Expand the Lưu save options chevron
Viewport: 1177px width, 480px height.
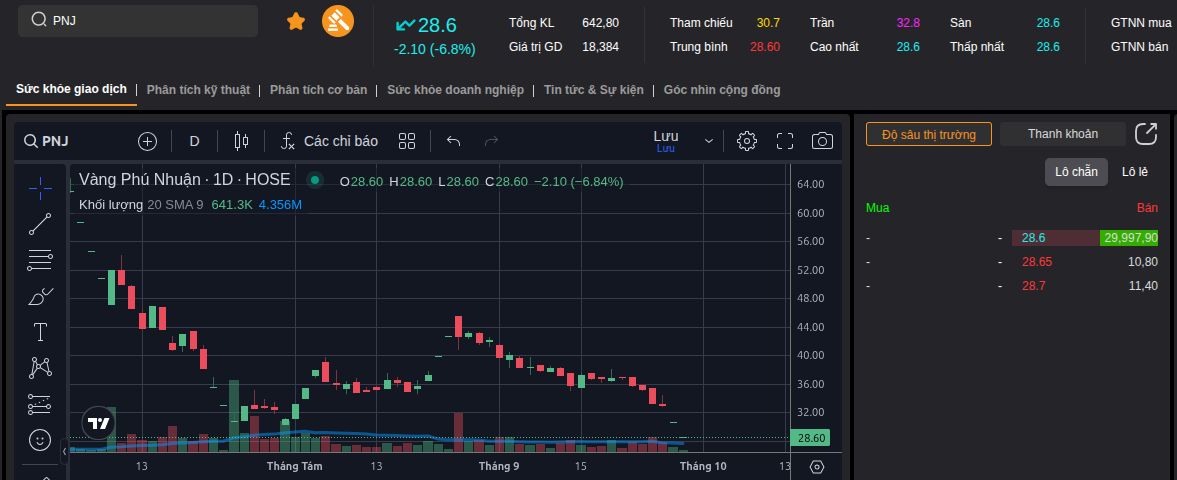708,141
